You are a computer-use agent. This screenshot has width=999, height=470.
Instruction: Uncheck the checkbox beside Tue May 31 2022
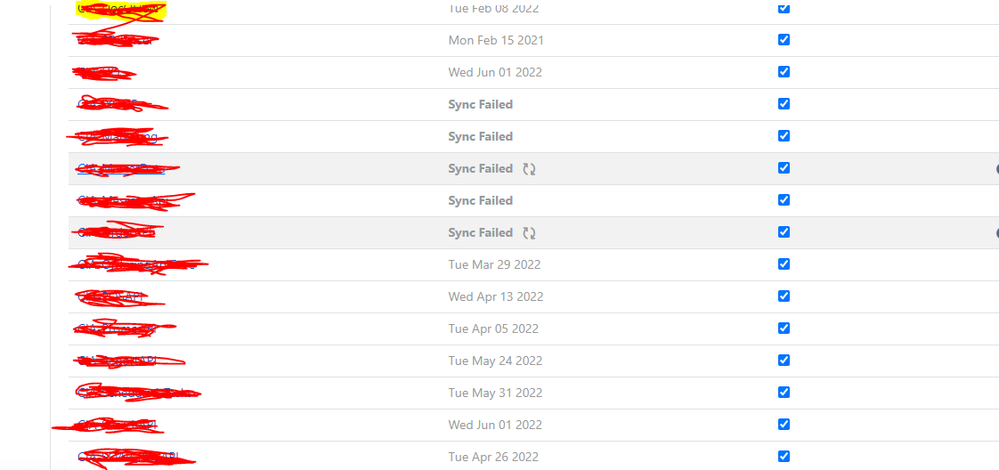click(x=784, y=392)
